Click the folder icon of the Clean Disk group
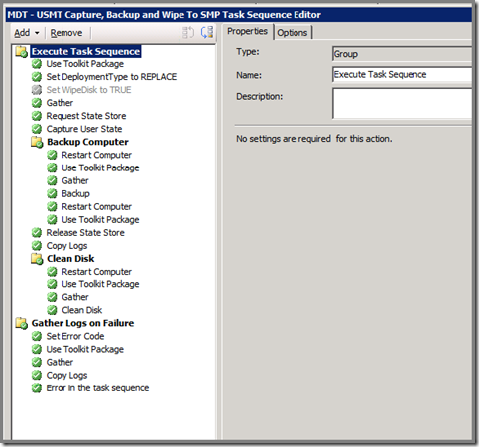 37,259
